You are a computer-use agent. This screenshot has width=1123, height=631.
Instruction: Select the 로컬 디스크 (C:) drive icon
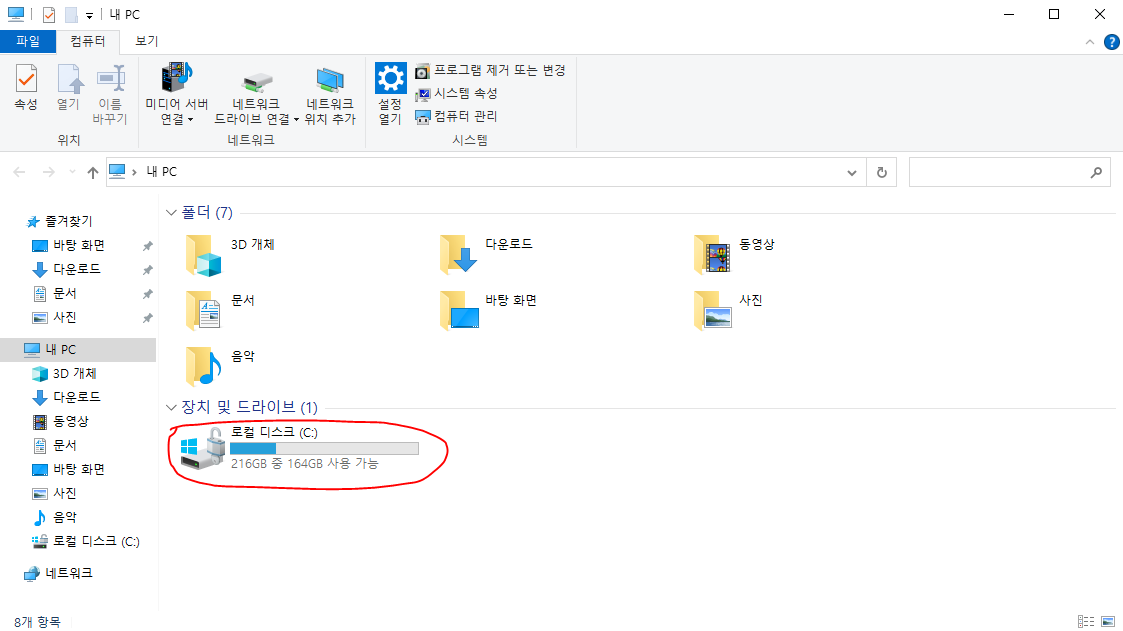pos(203,448)
